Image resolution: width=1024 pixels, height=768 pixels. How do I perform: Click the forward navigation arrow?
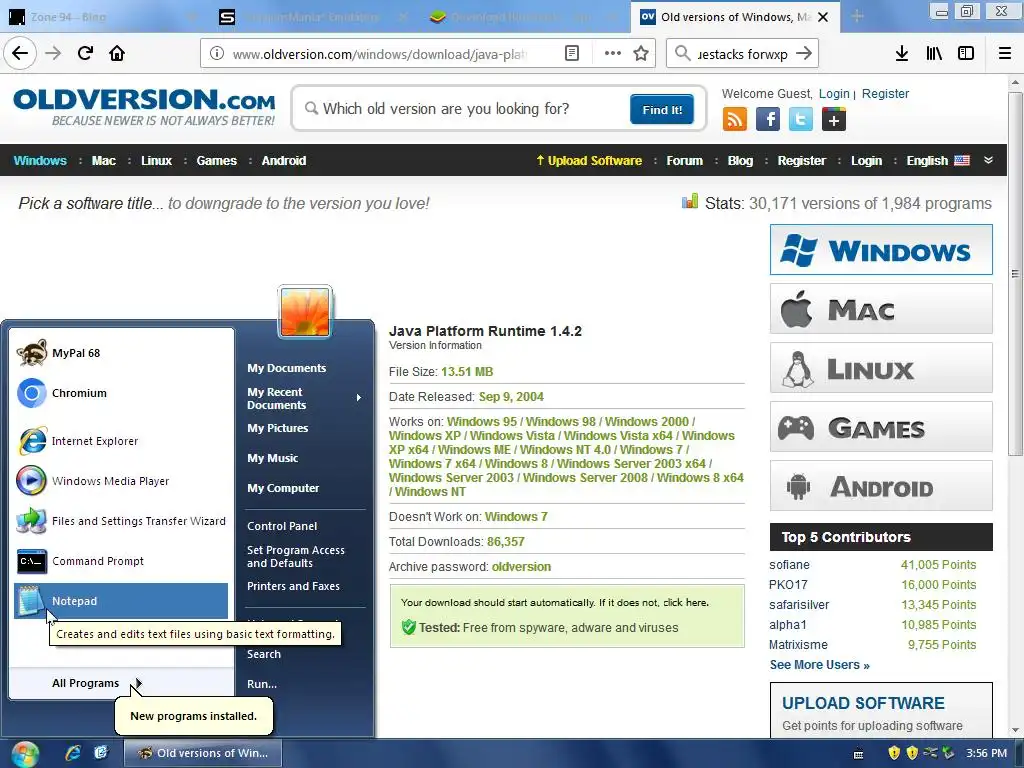pos(53,53)
